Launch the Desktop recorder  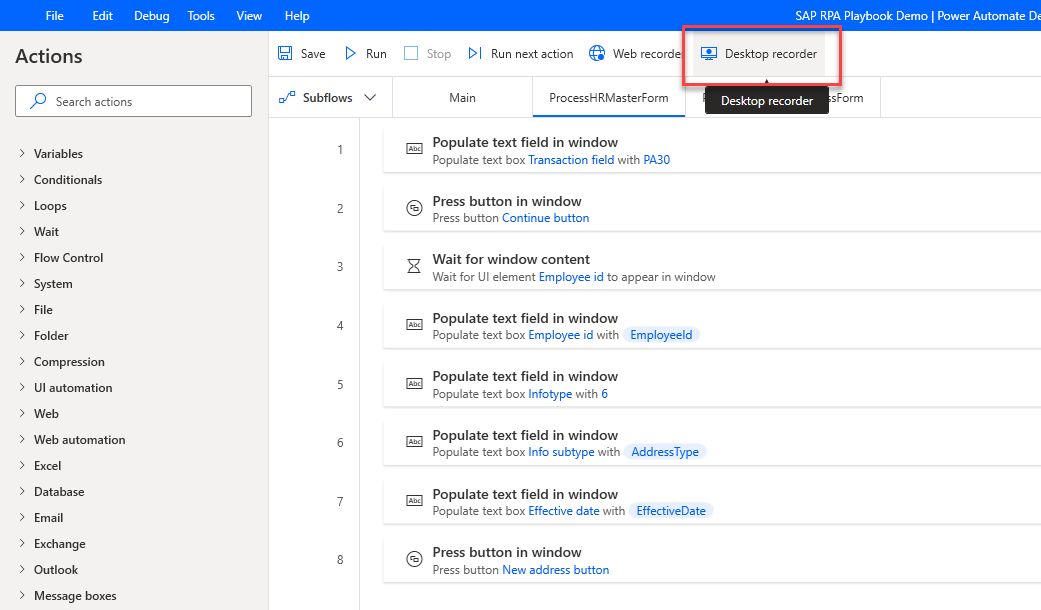point(759,54)
